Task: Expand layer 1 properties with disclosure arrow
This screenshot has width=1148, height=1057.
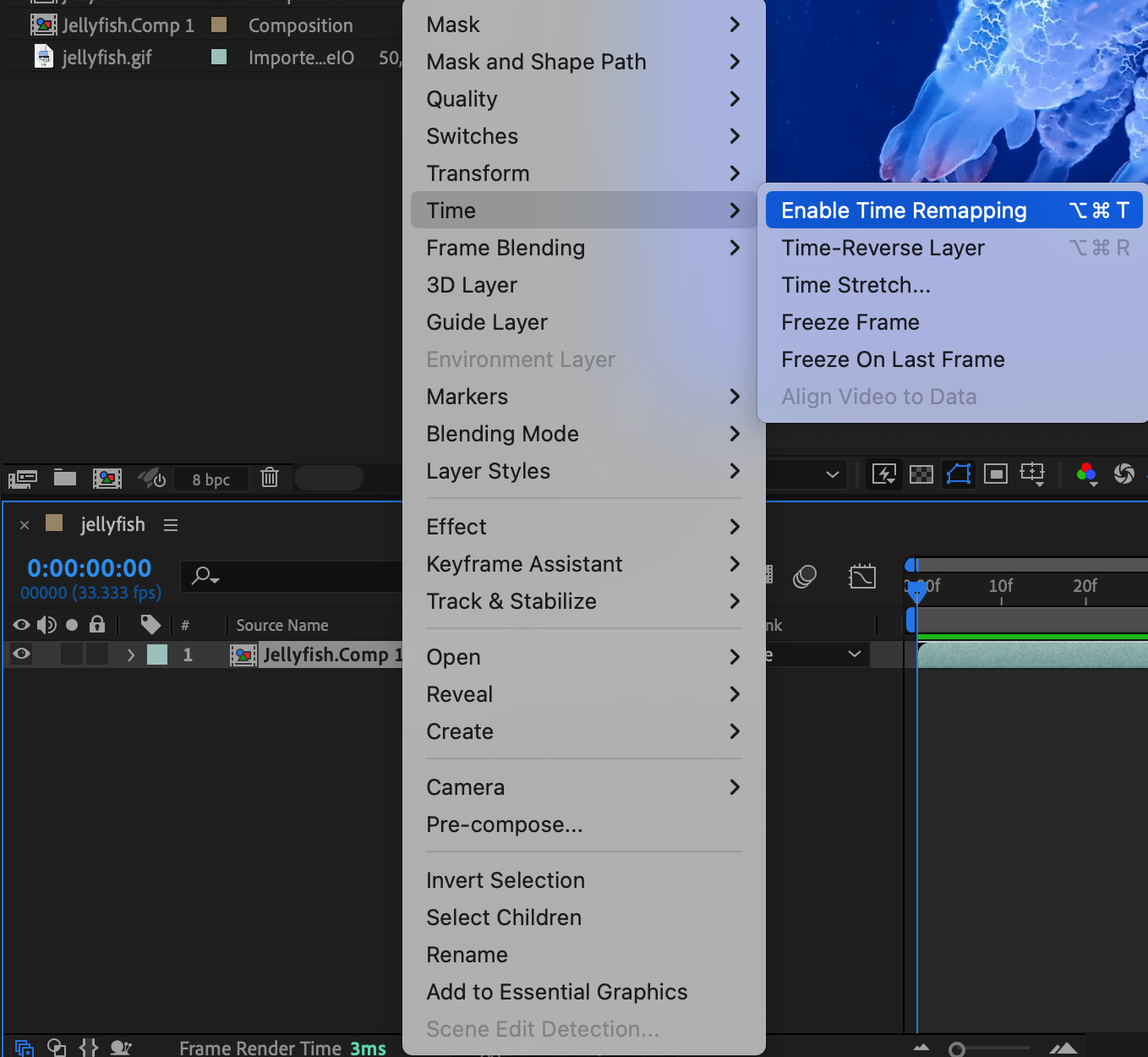Action: click(x=130, y=654)
